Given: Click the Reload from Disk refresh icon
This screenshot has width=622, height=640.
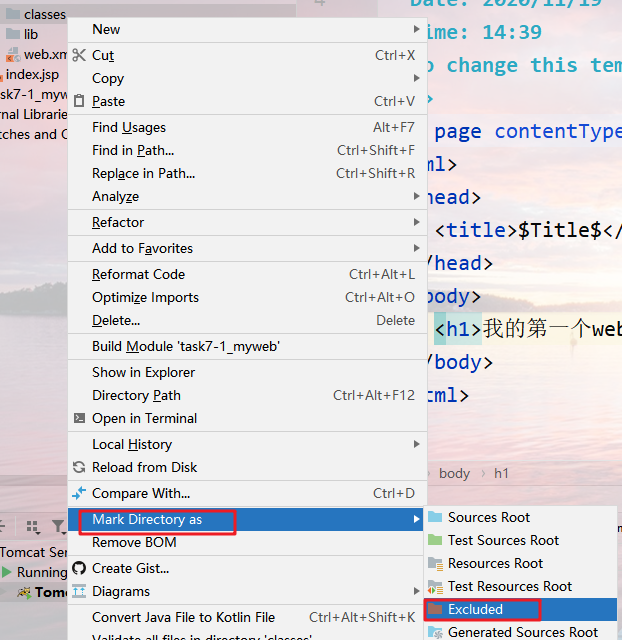Looking at the screenshot, I should point(79,467).
